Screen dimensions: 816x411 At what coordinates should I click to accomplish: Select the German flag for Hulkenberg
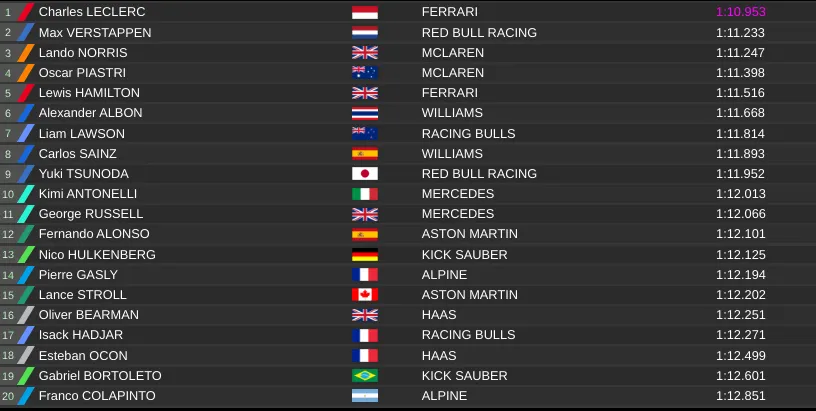pyautogui.click(x=364, y=254)
